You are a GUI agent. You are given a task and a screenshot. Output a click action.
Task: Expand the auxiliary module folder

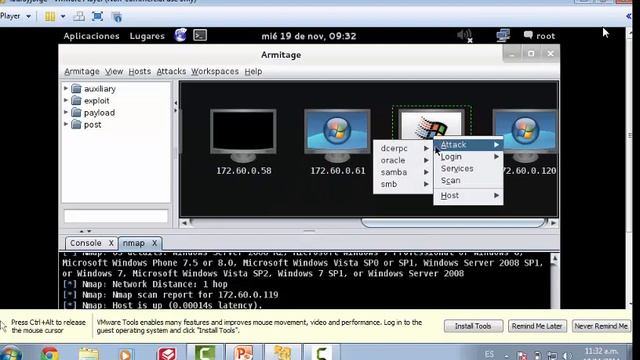(x=66, y=88)
